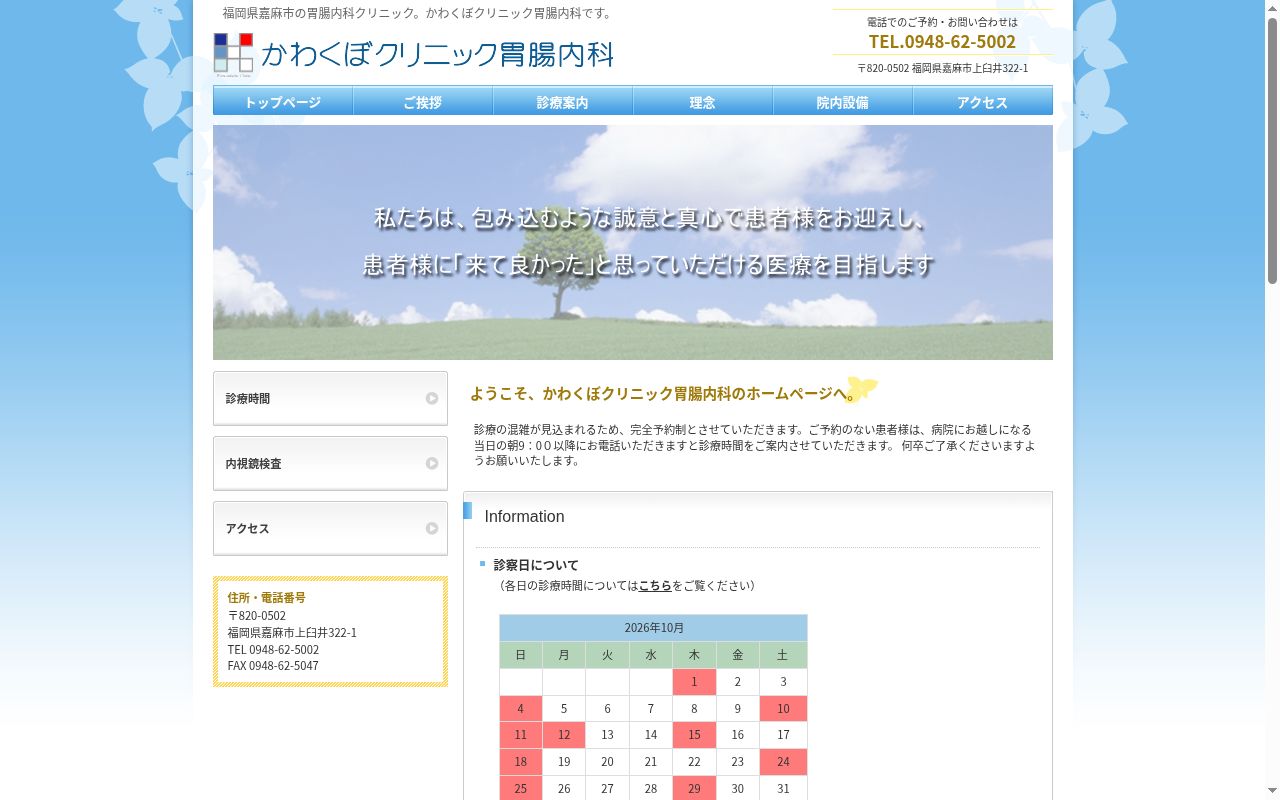The width and height of the screenshot is (1280, 800).
Task: Click 電話でのご予約・お問い合わせは text
Action: [x=942, y=22]
